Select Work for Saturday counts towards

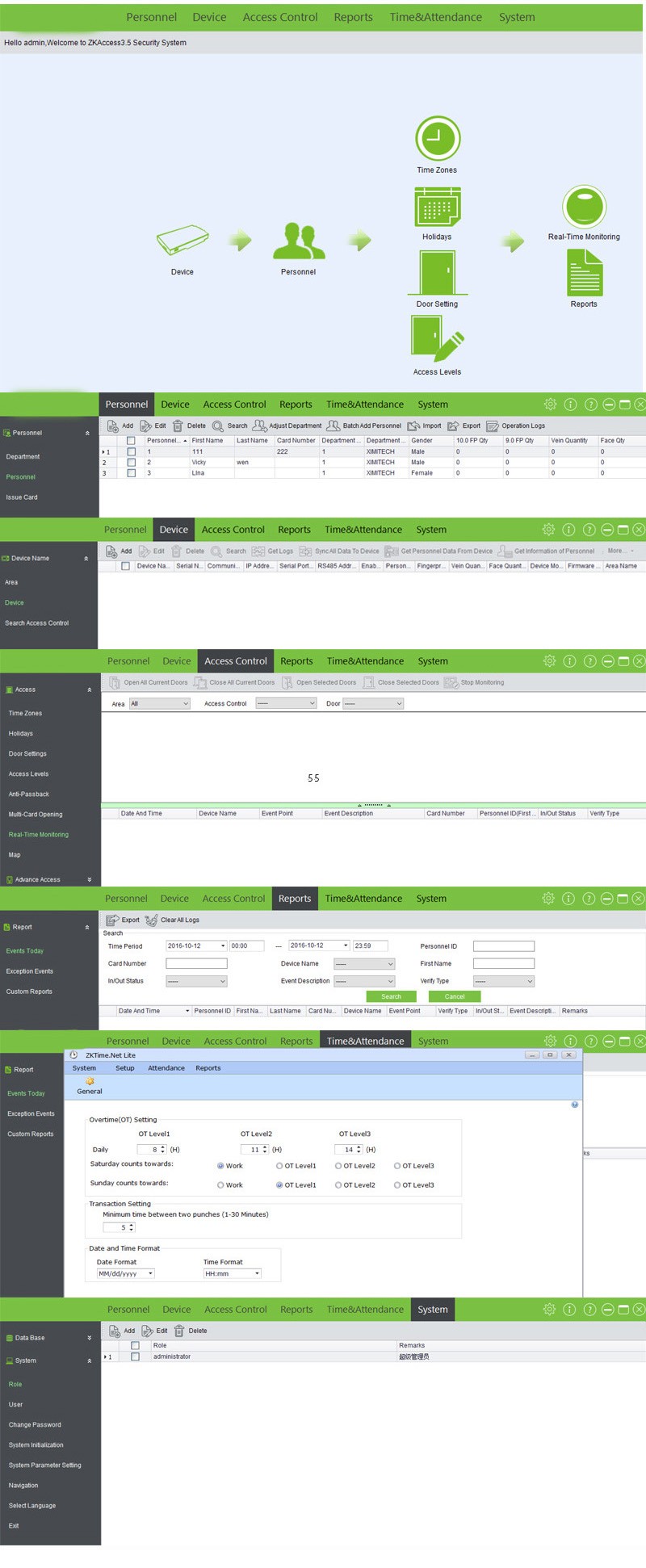tap(220, 1166)
